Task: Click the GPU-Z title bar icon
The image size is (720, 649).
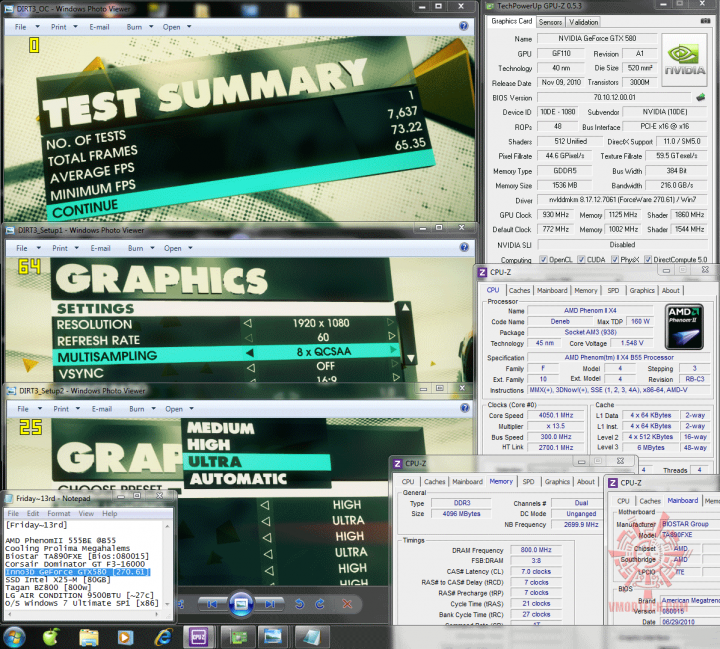Action: [x=490, y=6]
